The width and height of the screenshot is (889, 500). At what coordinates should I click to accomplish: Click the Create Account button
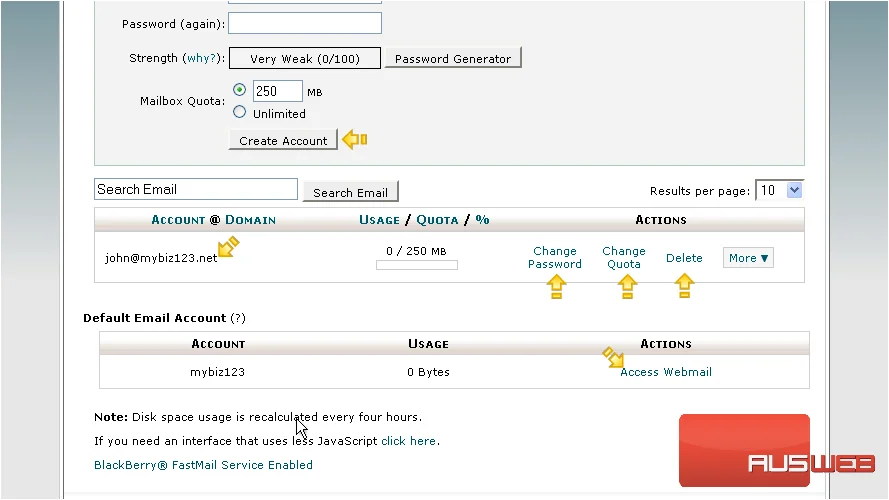point(283,140)
